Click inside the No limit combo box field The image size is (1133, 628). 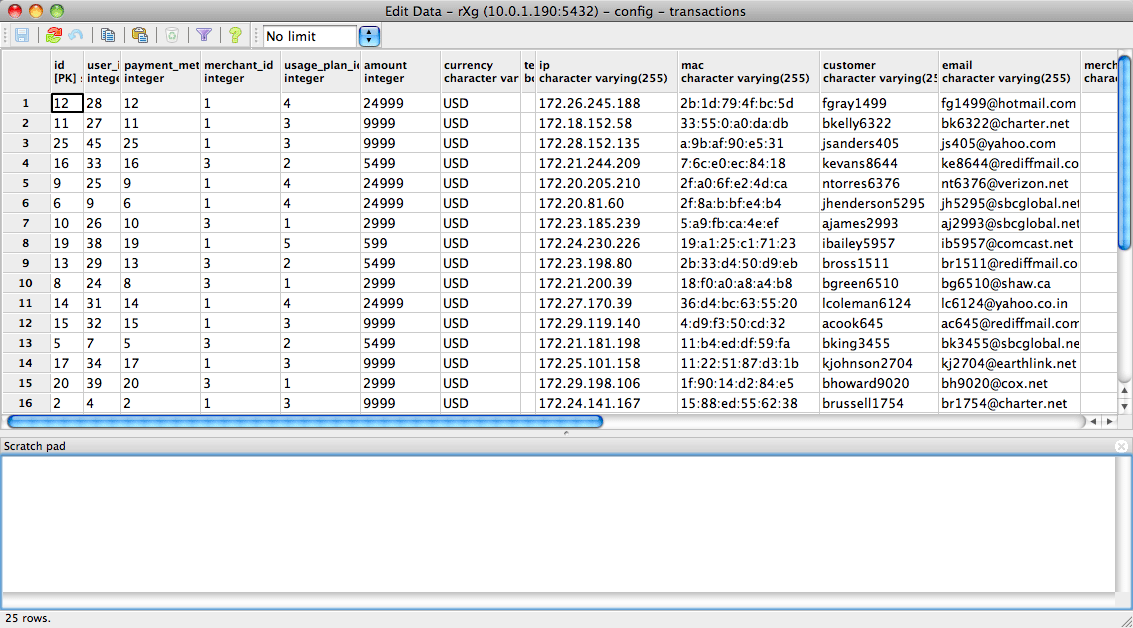[x=308, y=36]
